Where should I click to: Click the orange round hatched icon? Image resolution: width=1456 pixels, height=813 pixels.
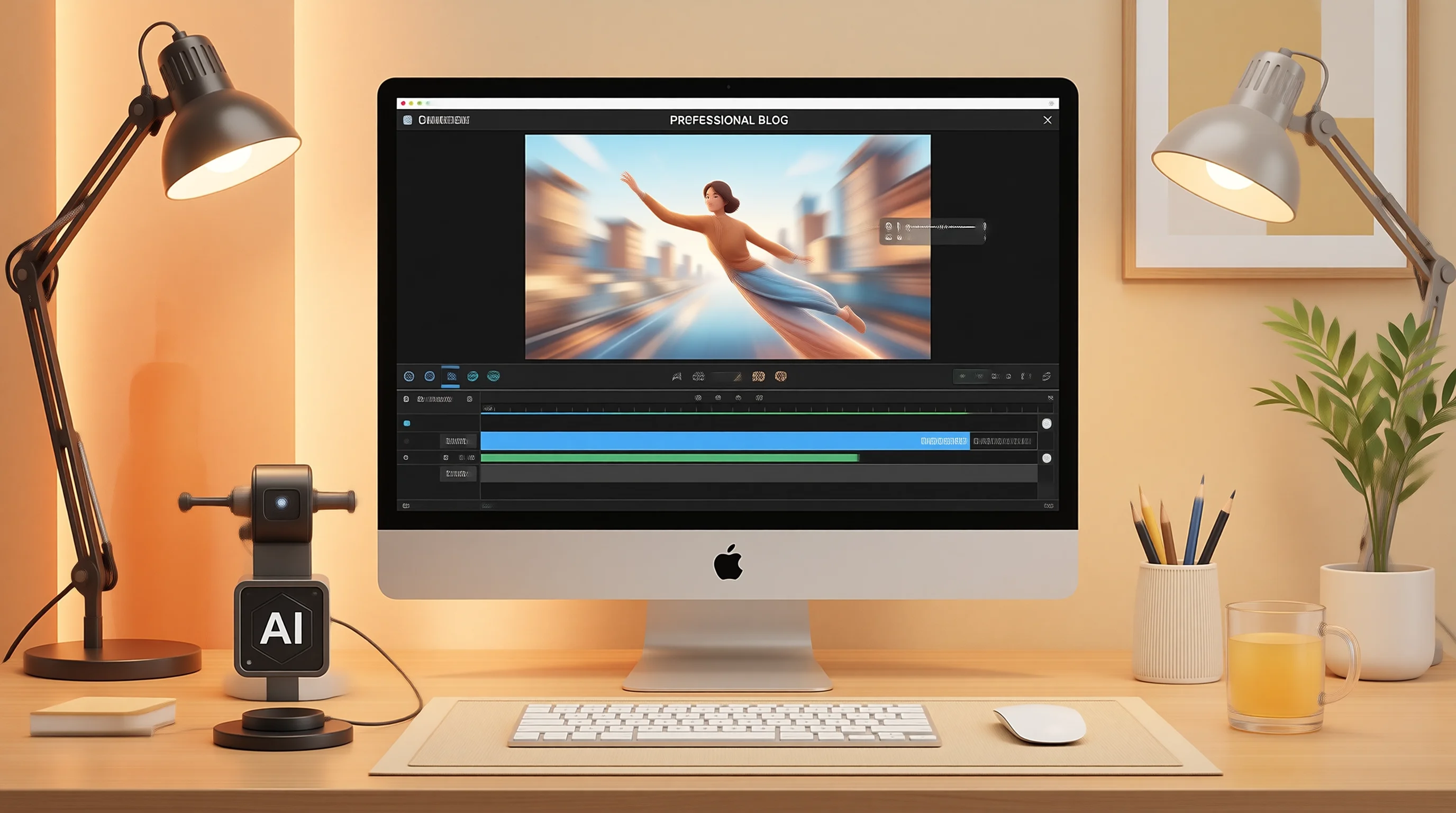pos(780,376)
